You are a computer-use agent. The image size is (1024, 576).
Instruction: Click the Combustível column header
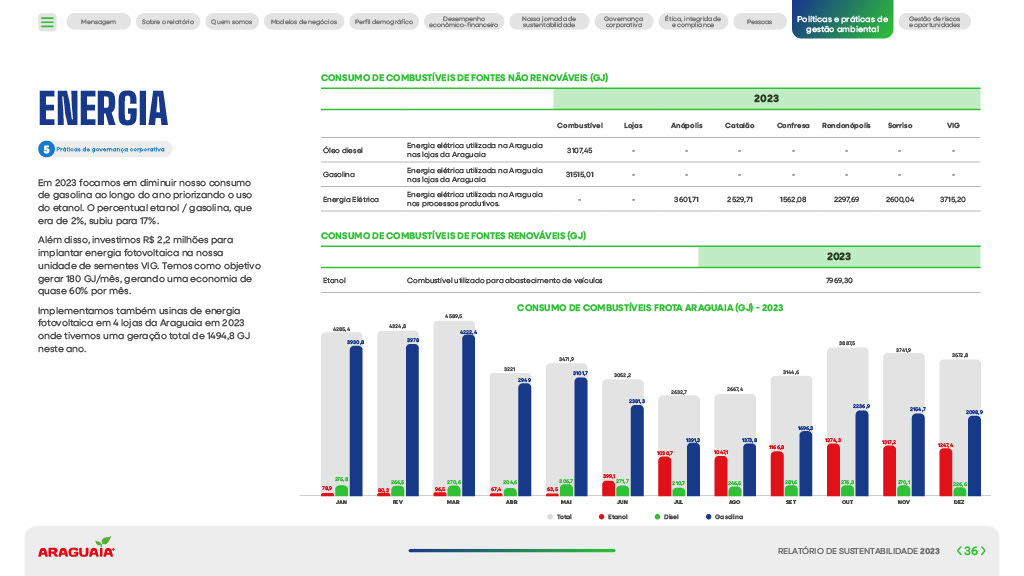coord(579,125)
